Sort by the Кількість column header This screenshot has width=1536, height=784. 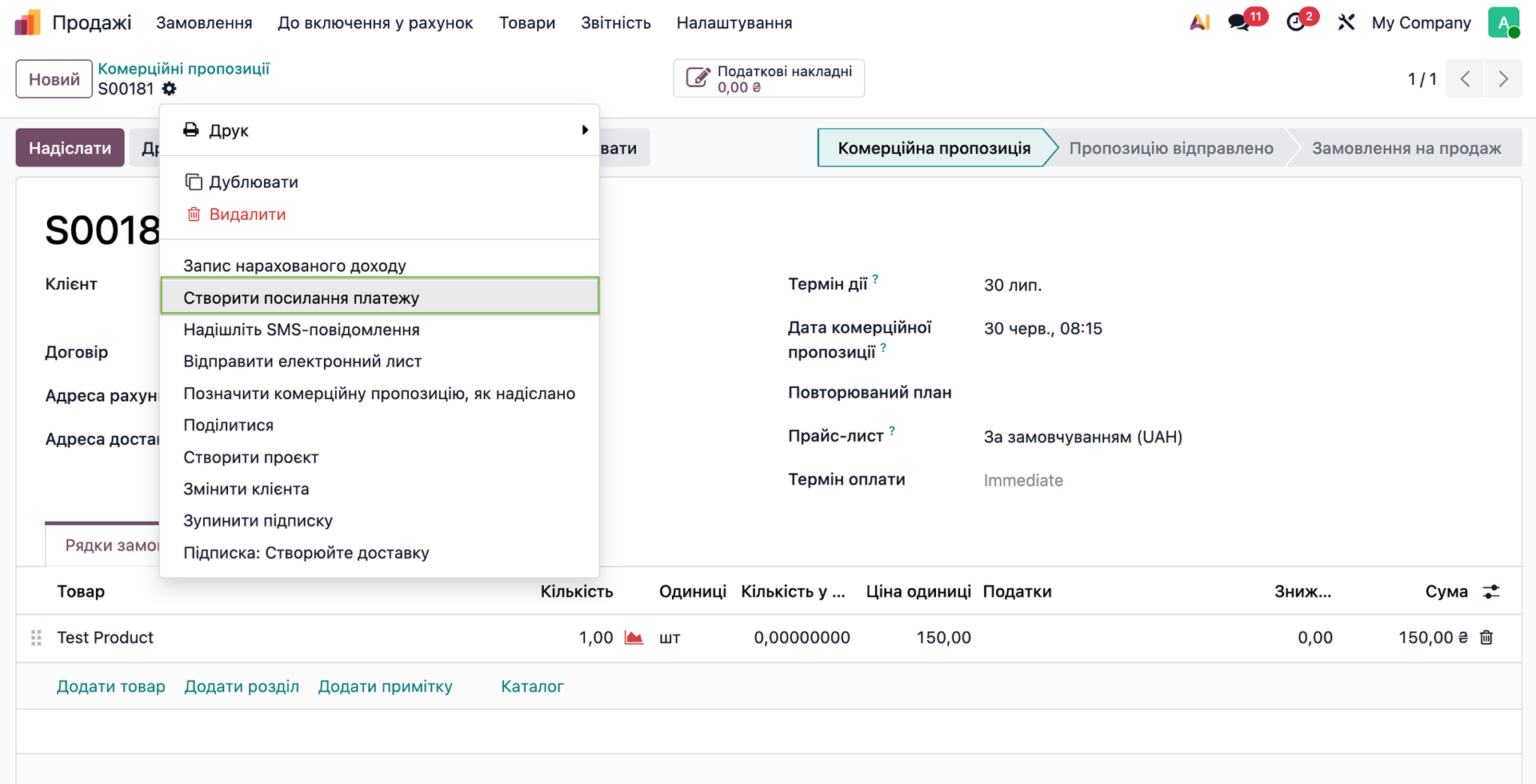pos(577,592)
